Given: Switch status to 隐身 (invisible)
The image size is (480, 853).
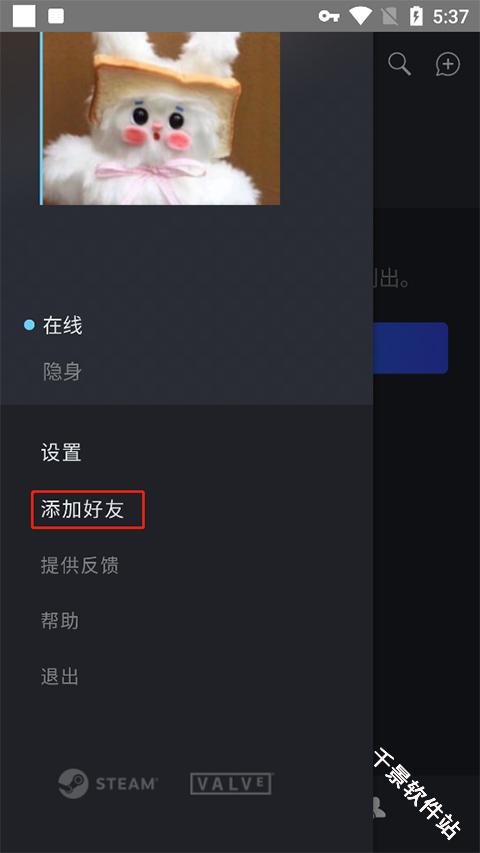Looking at the screenshot, I should 62,372.
